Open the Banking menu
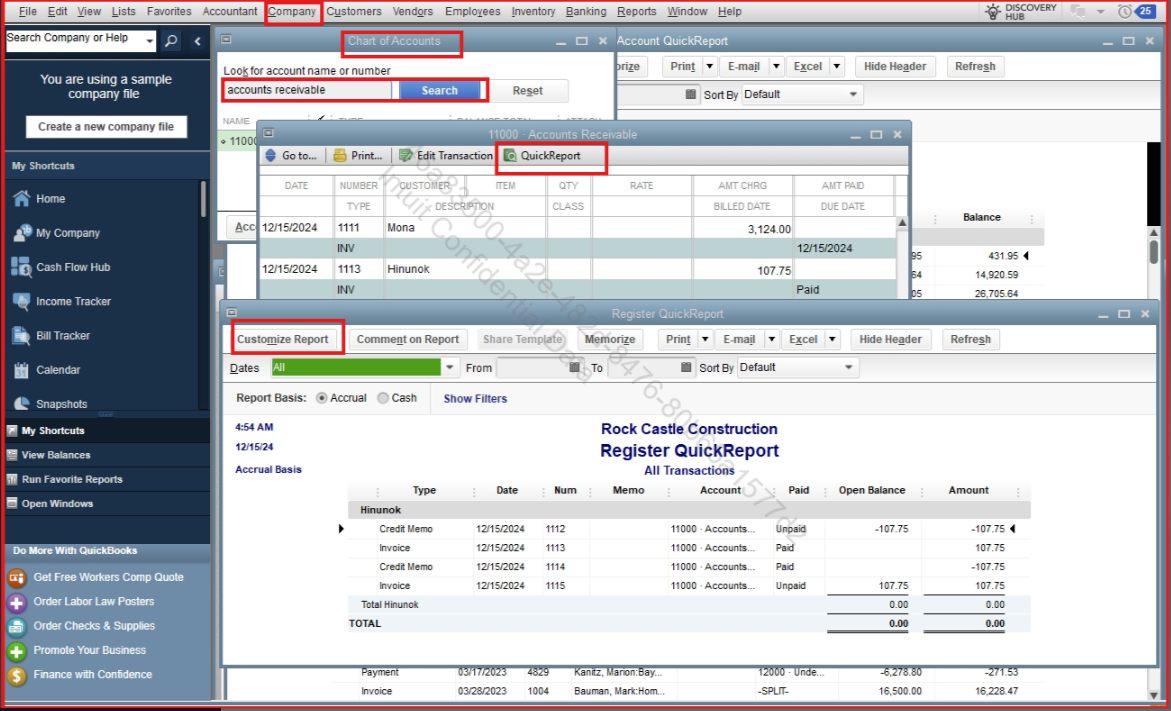The height and width of the screenshot is (711, 1171). (586, 11)
